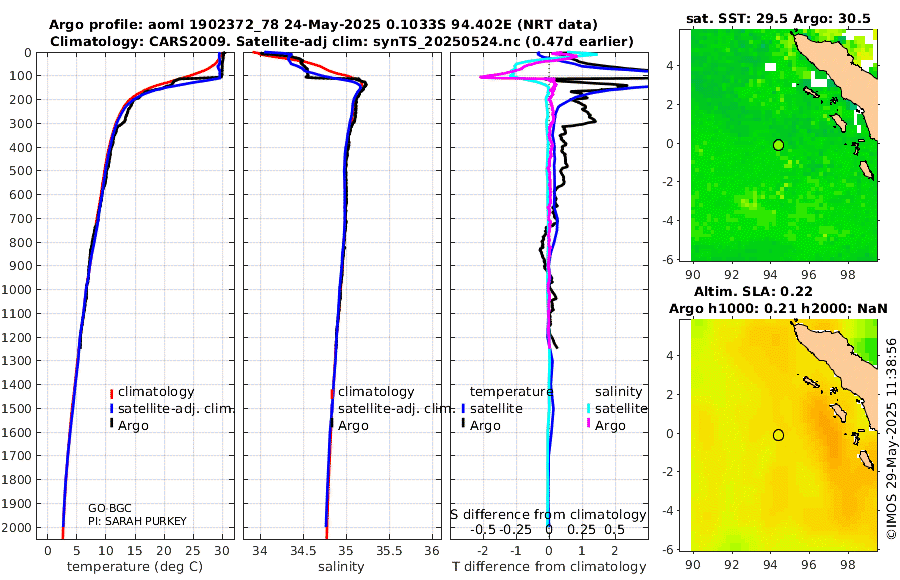The image size is (900, 580).
Task: Click 'Argo h1000: 0.21 h2000: NaN' heading
Action: tap(778, 308)
